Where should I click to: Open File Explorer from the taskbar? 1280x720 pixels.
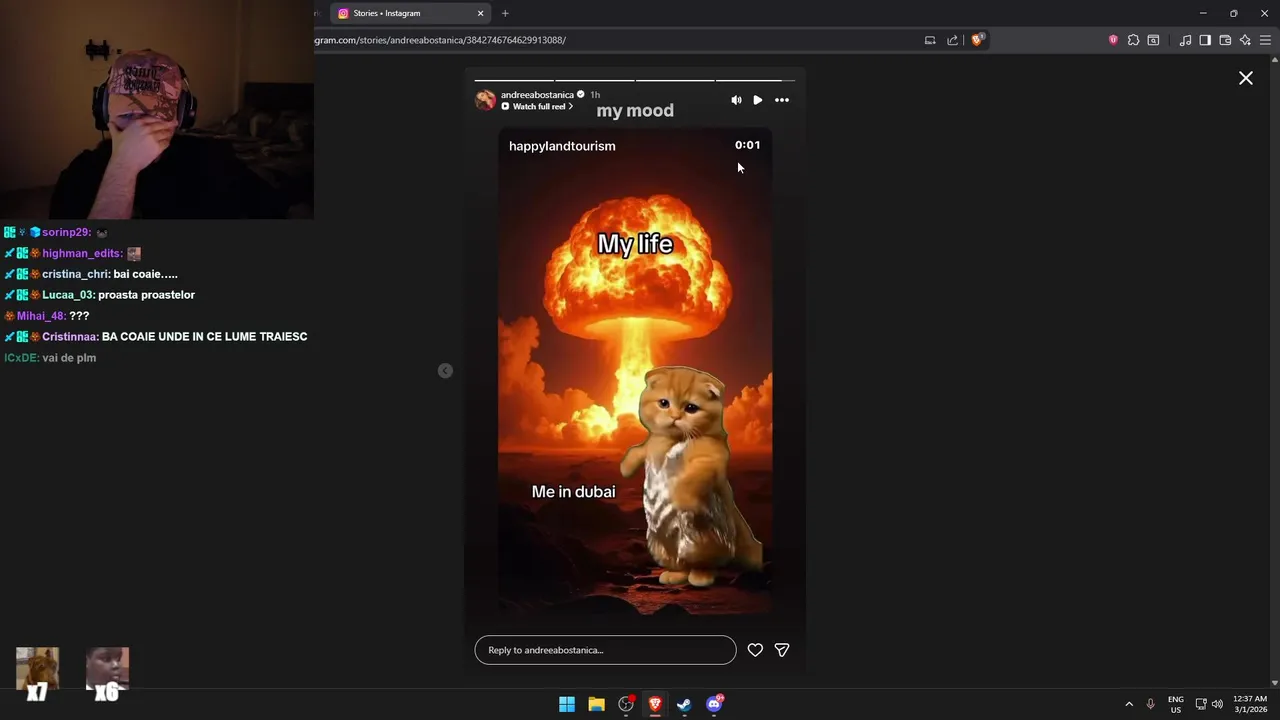pos(596,704)
